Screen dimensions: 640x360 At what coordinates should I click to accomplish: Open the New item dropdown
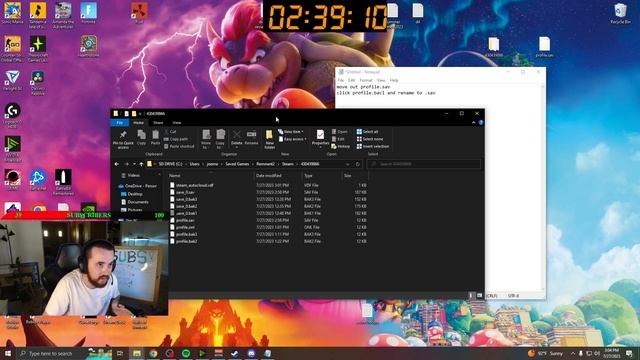point(291,132)
